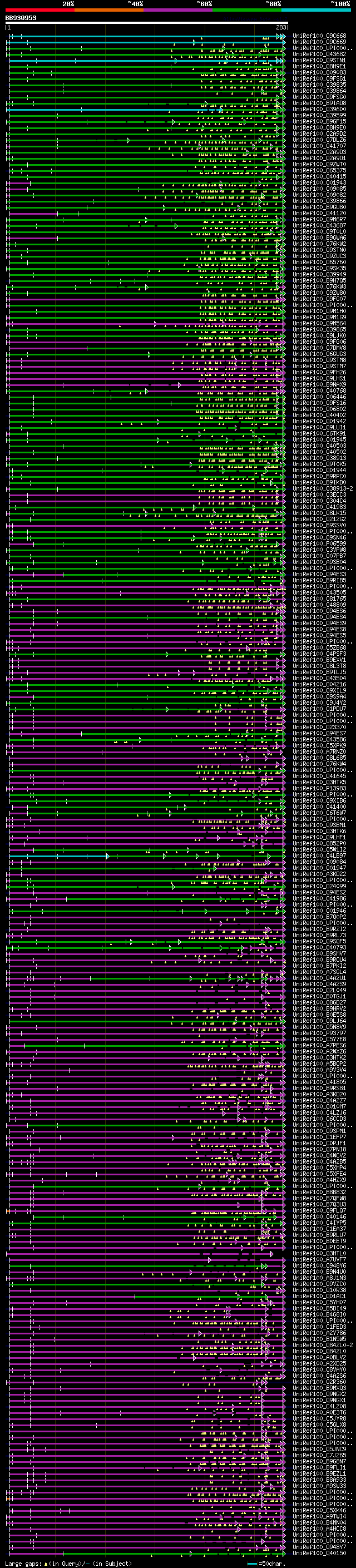Select hit UniRef100_Q94ES6
Screen dimensions: 356x1568
coord(319,611)
